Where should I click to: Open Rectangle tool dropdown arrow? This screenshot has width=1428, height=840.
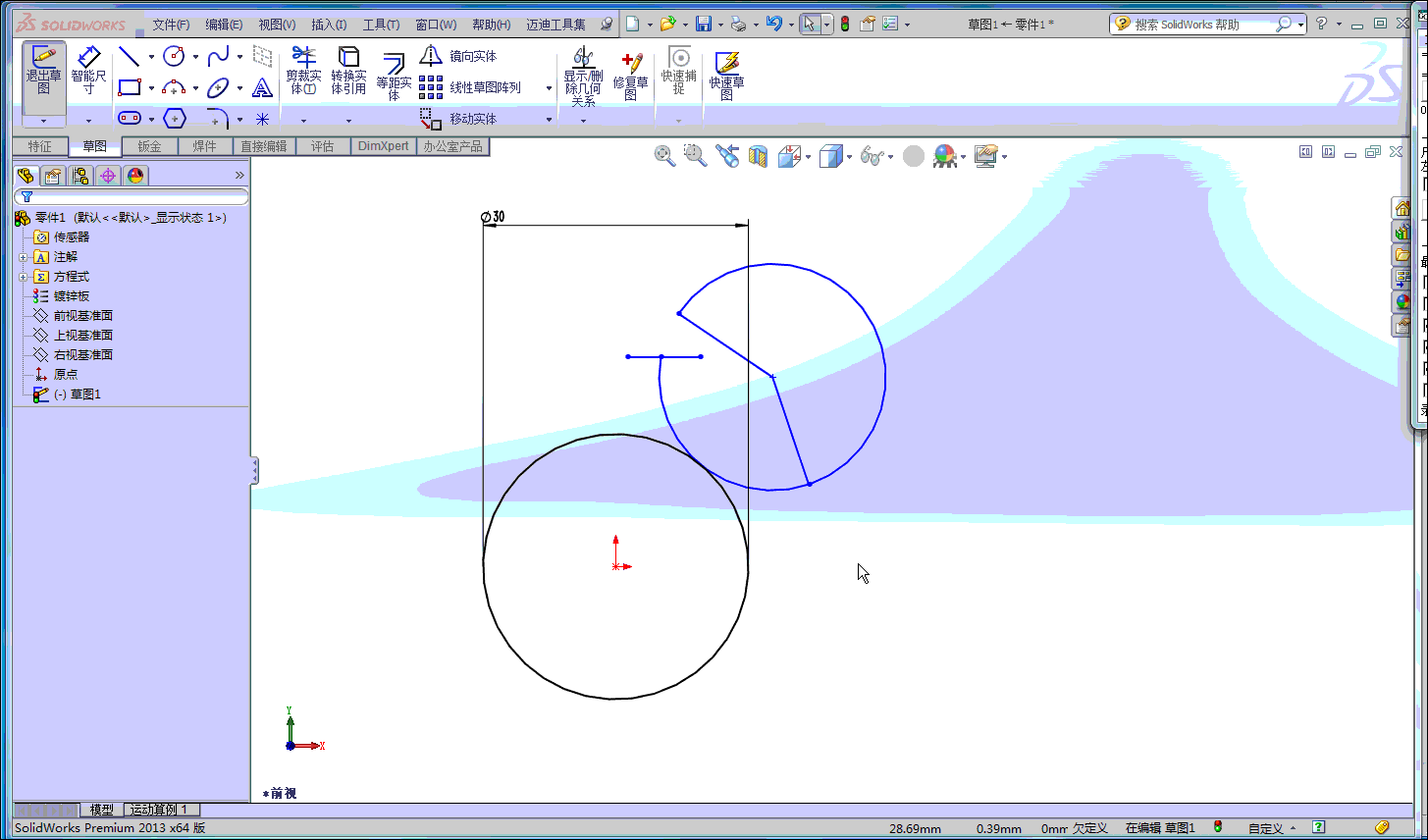tap(151, 89)
